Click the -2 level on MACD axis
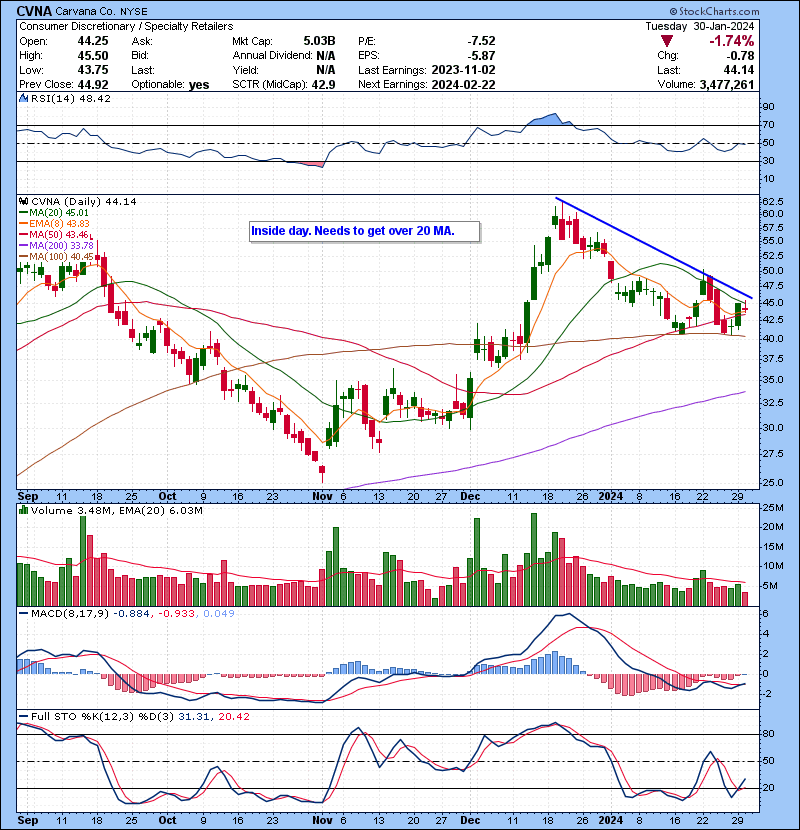 tap(768, 693)
